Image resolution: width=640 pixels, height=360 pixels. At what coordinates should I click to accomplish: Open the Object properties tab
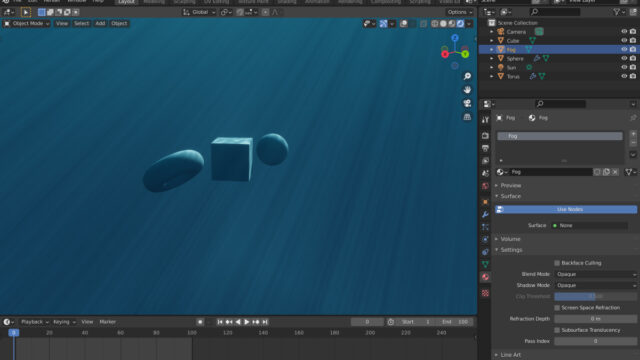[485, 202]
